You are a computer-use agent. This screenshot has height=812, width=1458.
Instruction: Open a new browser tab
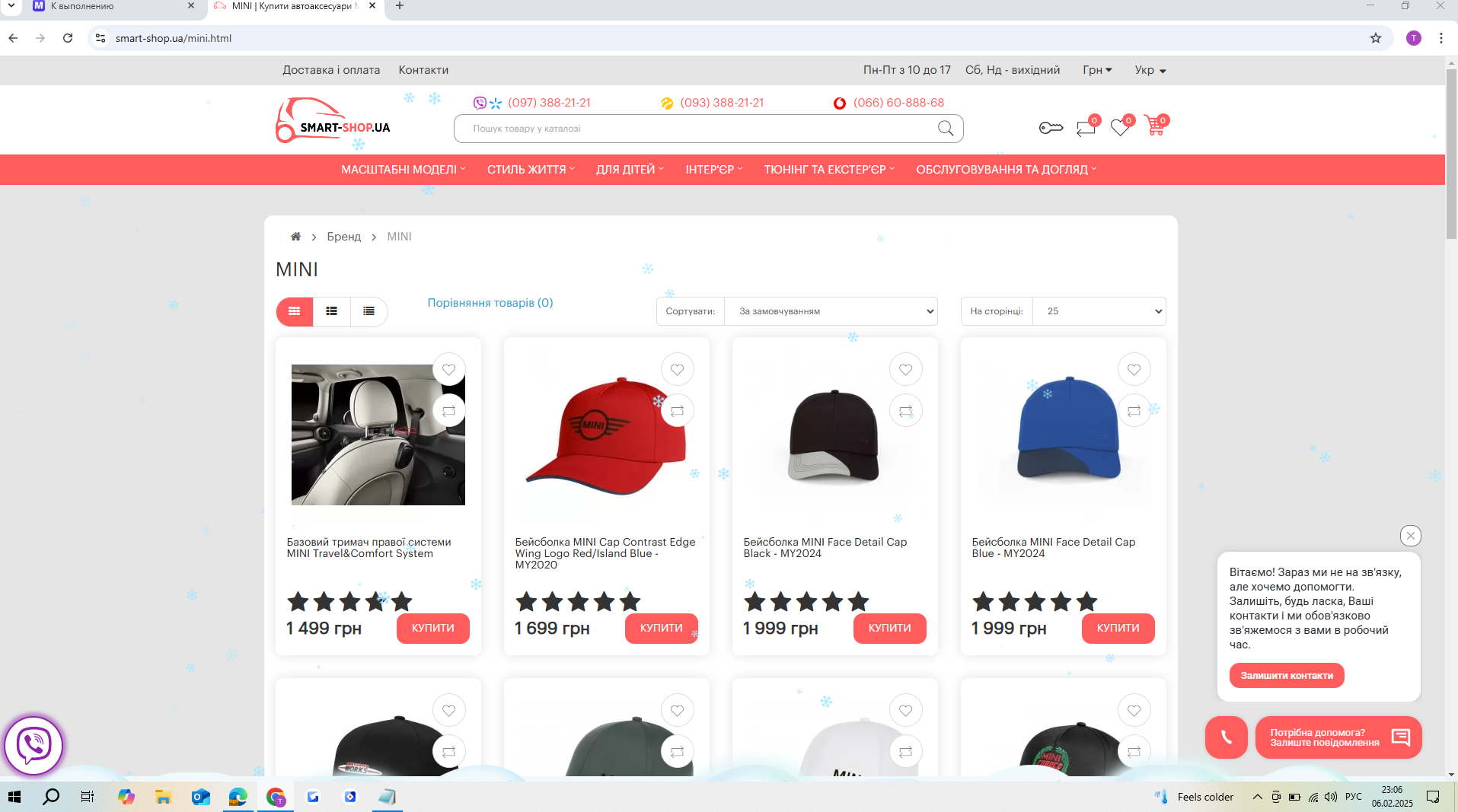click(x=400, y=6)
